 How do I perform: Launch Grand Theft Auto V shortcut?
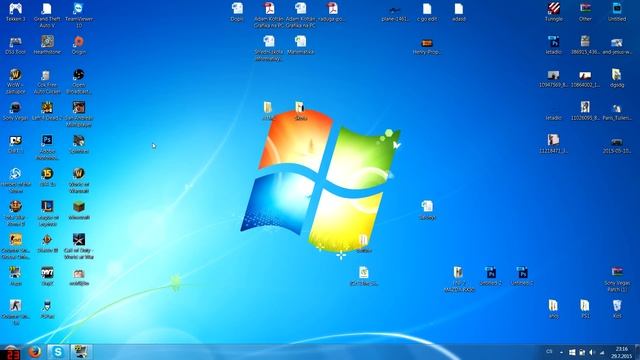47,15
